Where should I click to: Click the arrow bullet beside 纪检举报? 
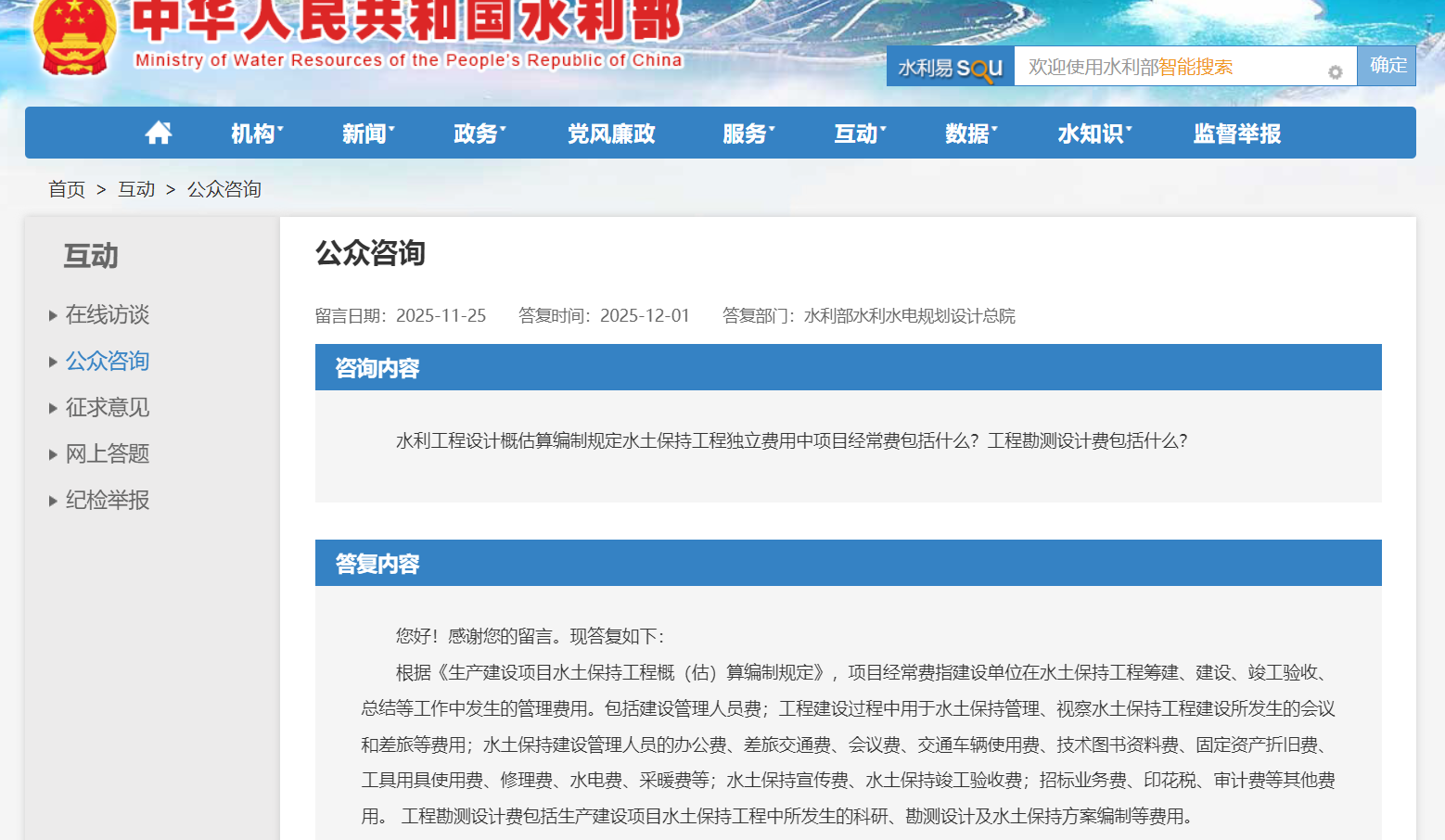tap(53, 502)
